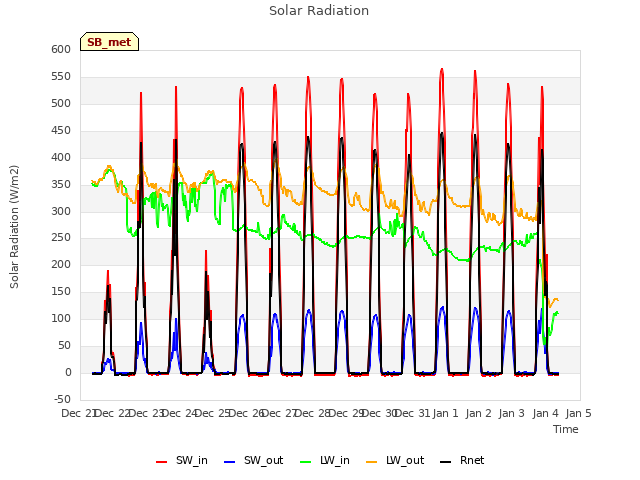Click the Jan 4 x-axis label
Viewport: 640px width, 480px height.
click(x=546, y=413)
